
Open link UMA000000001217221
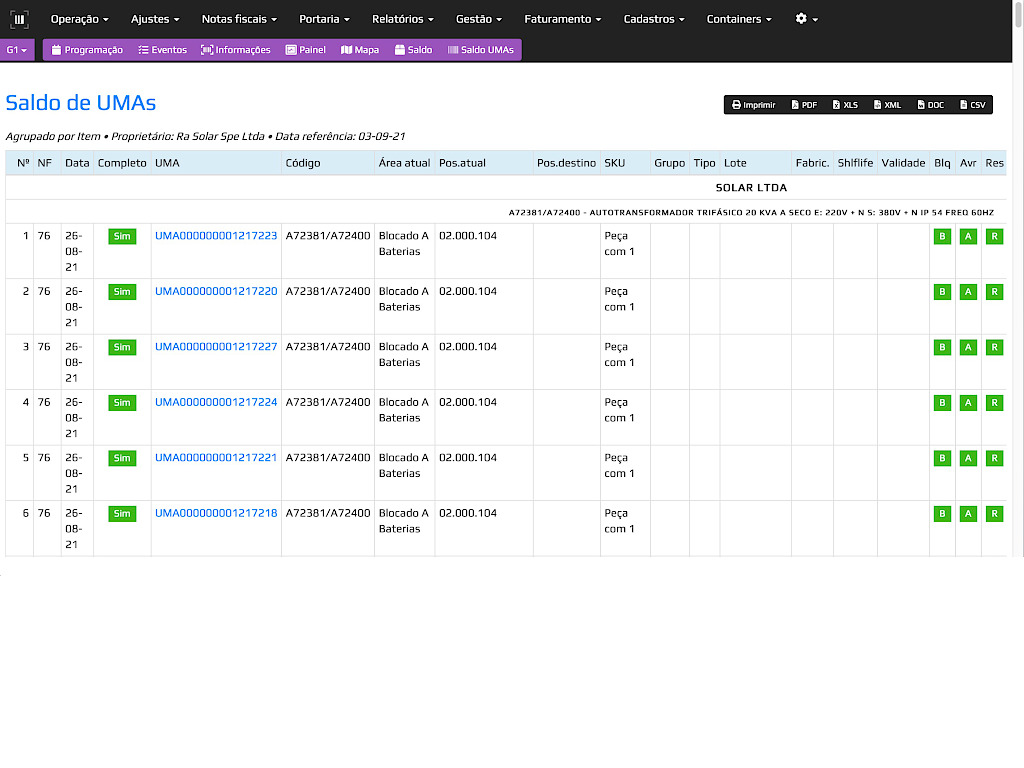tap(216, 458)
